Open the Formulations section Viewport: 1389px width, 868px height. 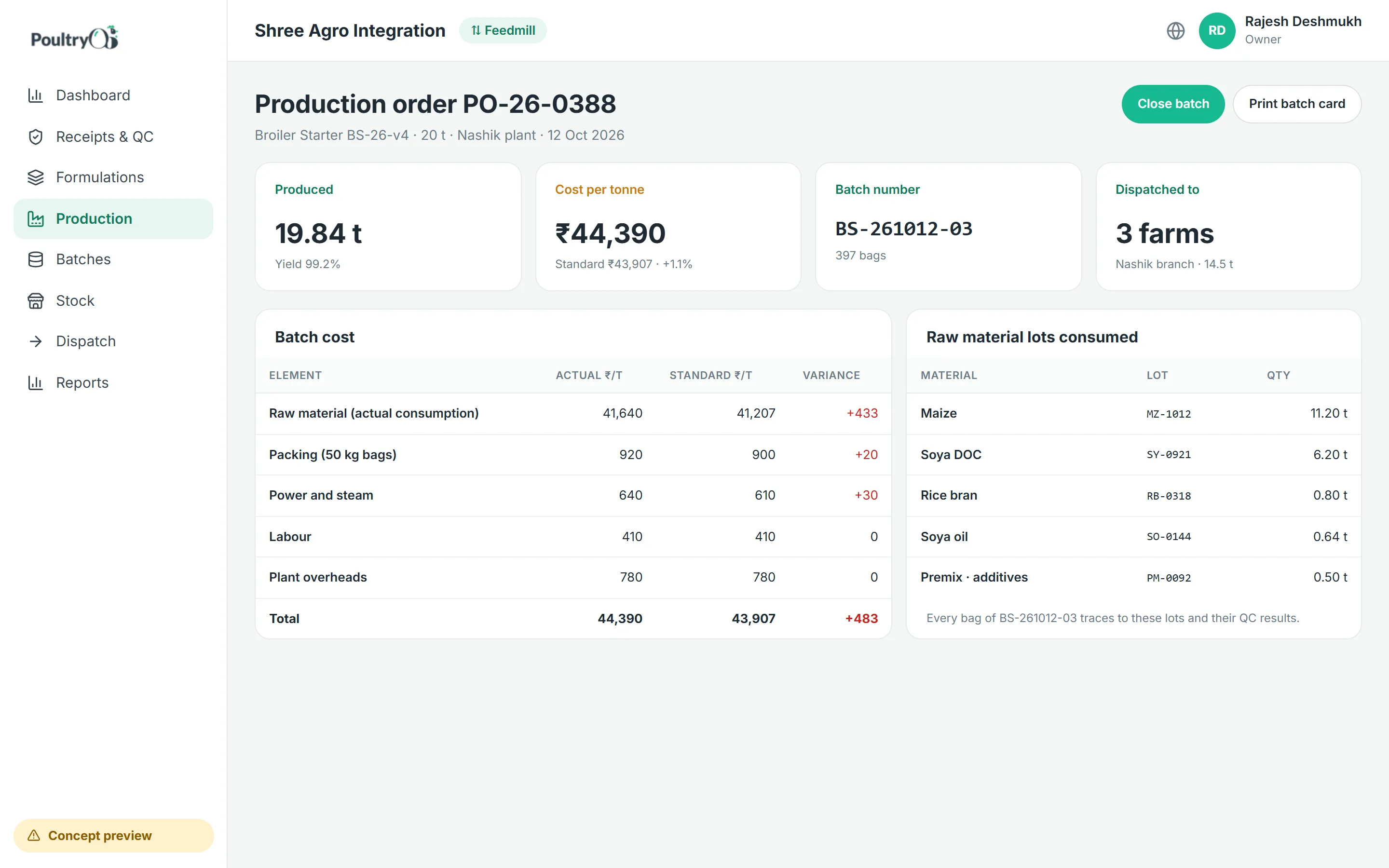pos(113,177)
